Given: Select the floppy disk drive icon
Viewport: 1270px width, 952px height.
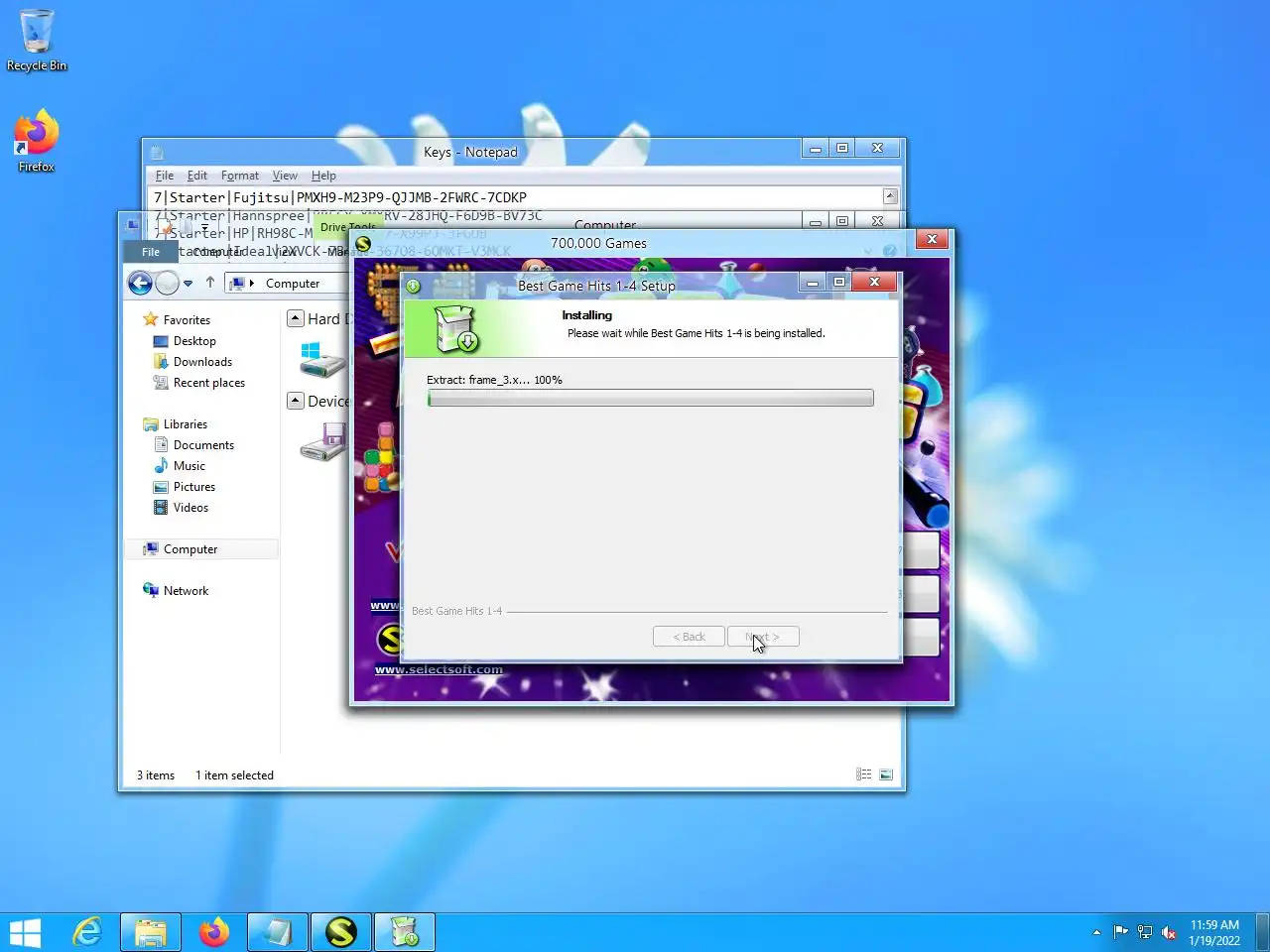Looking at the screenshot, I should point(323,441).
